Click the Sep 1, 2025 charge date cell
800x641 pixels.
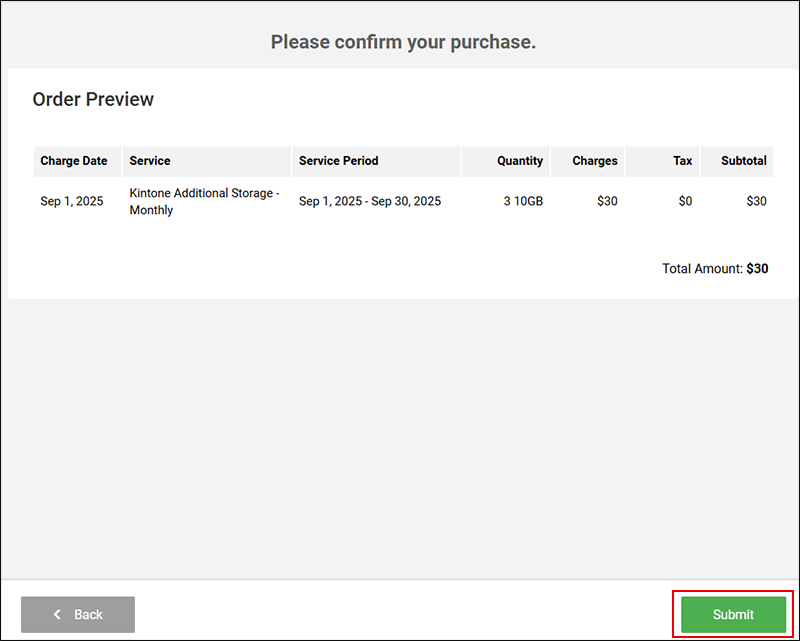pos(72,201)
